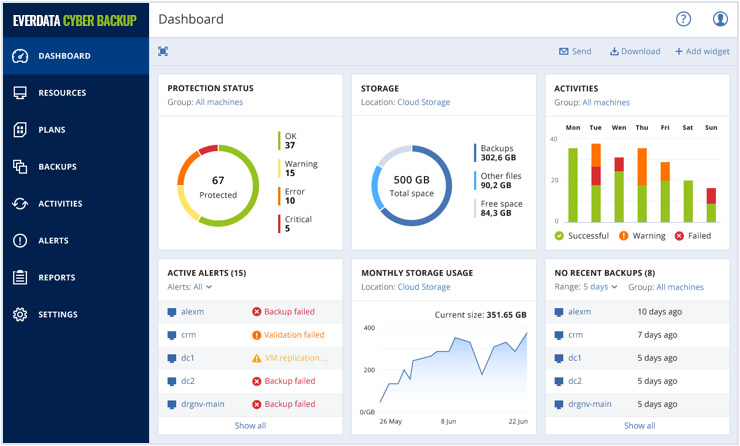Screen dimensions: 740x446
Task: Click the Plans icon in sidebar
Action: [20, 130]
